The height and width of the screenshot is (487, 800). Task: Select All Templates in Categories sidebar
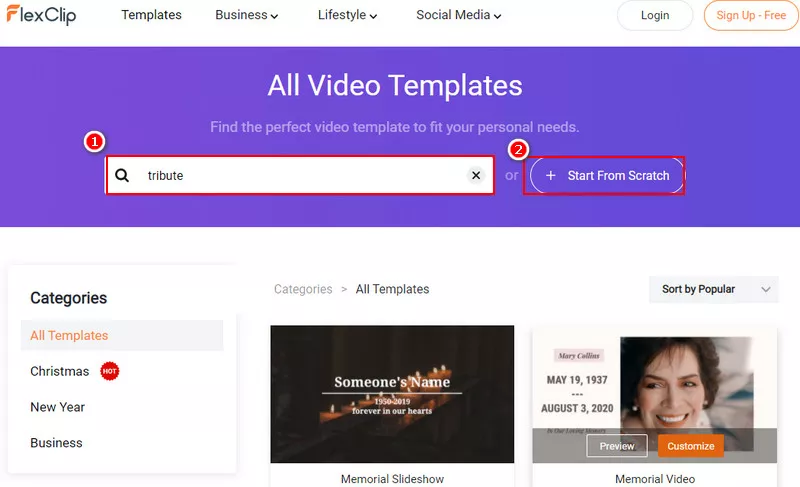[122, 336]
